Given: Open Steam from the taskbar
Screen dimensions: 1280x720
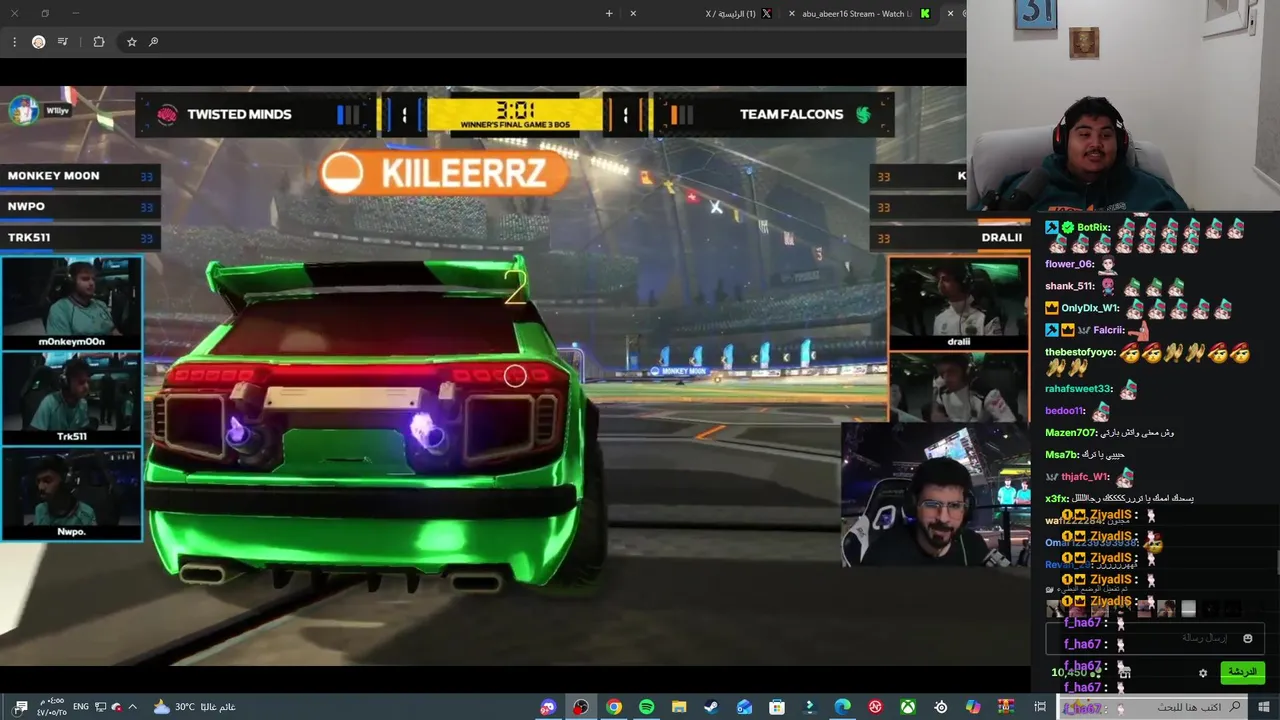Looking at the screenshot, I should click(x=711, y=707).
